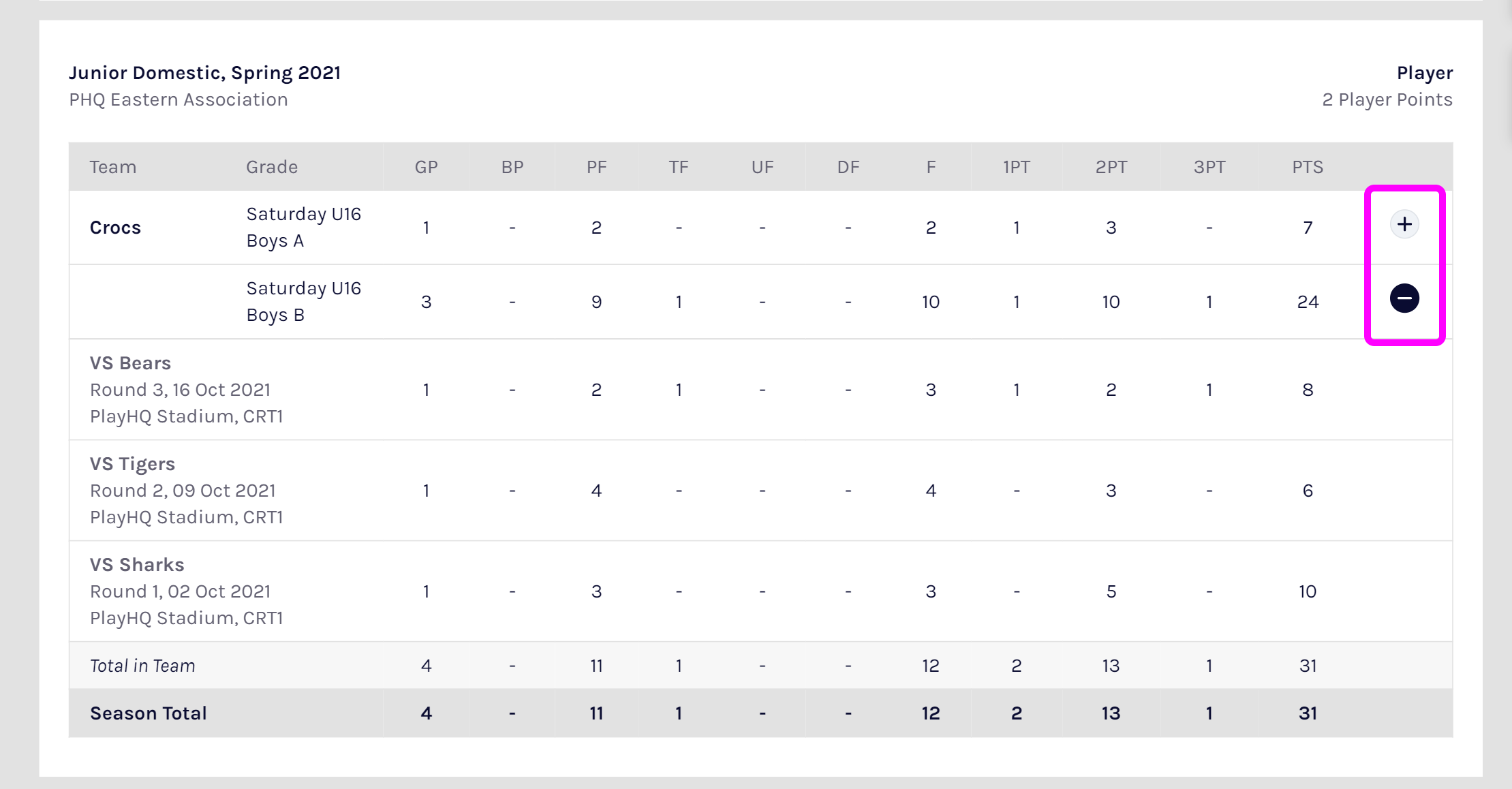The width and height of the screenshot is (1512, 789).
Task: Click the Junior Domestic, Spring 2021 heading
Action: (204, 72)
